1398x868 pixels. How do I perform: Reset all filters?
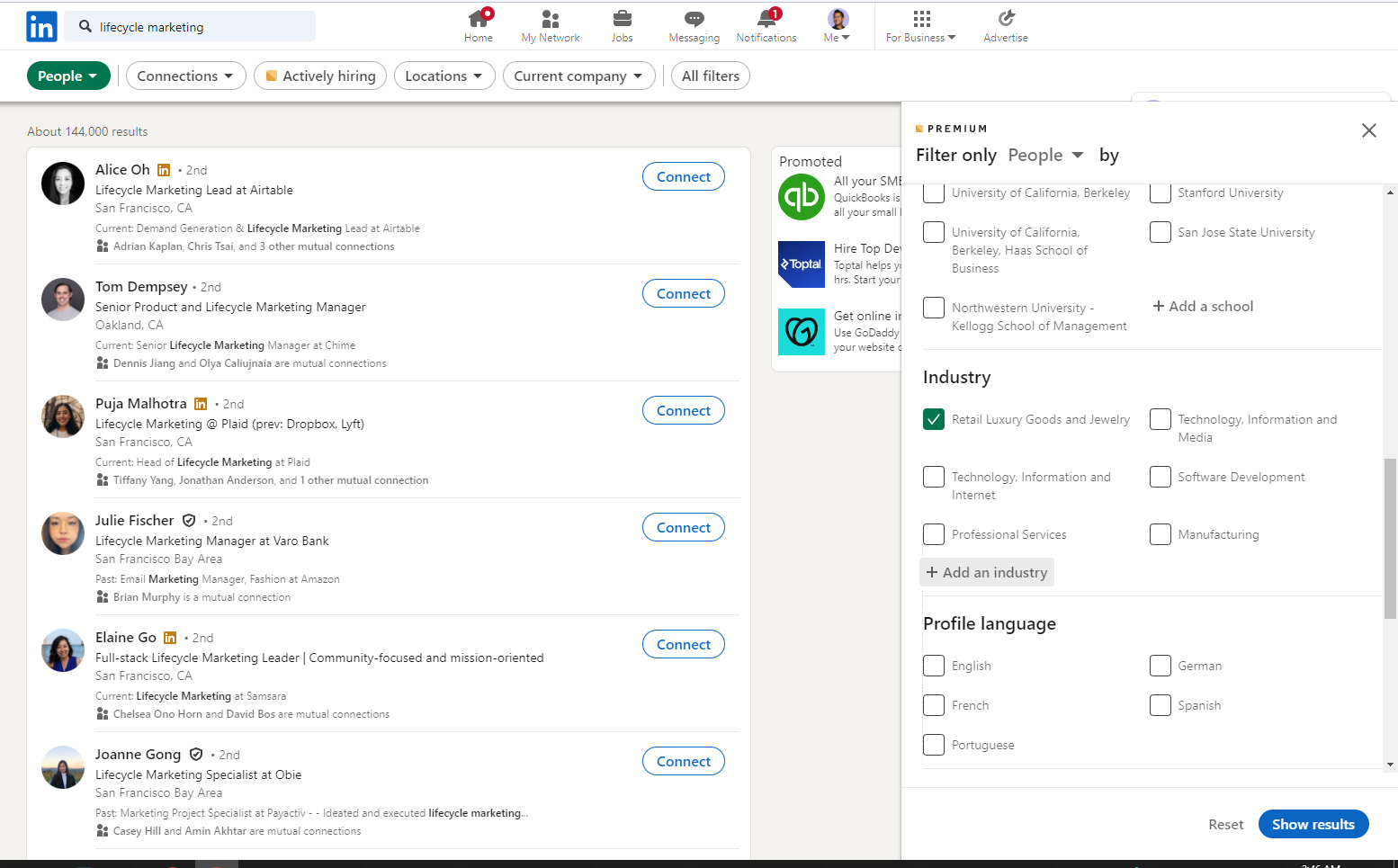[1225, 824]
